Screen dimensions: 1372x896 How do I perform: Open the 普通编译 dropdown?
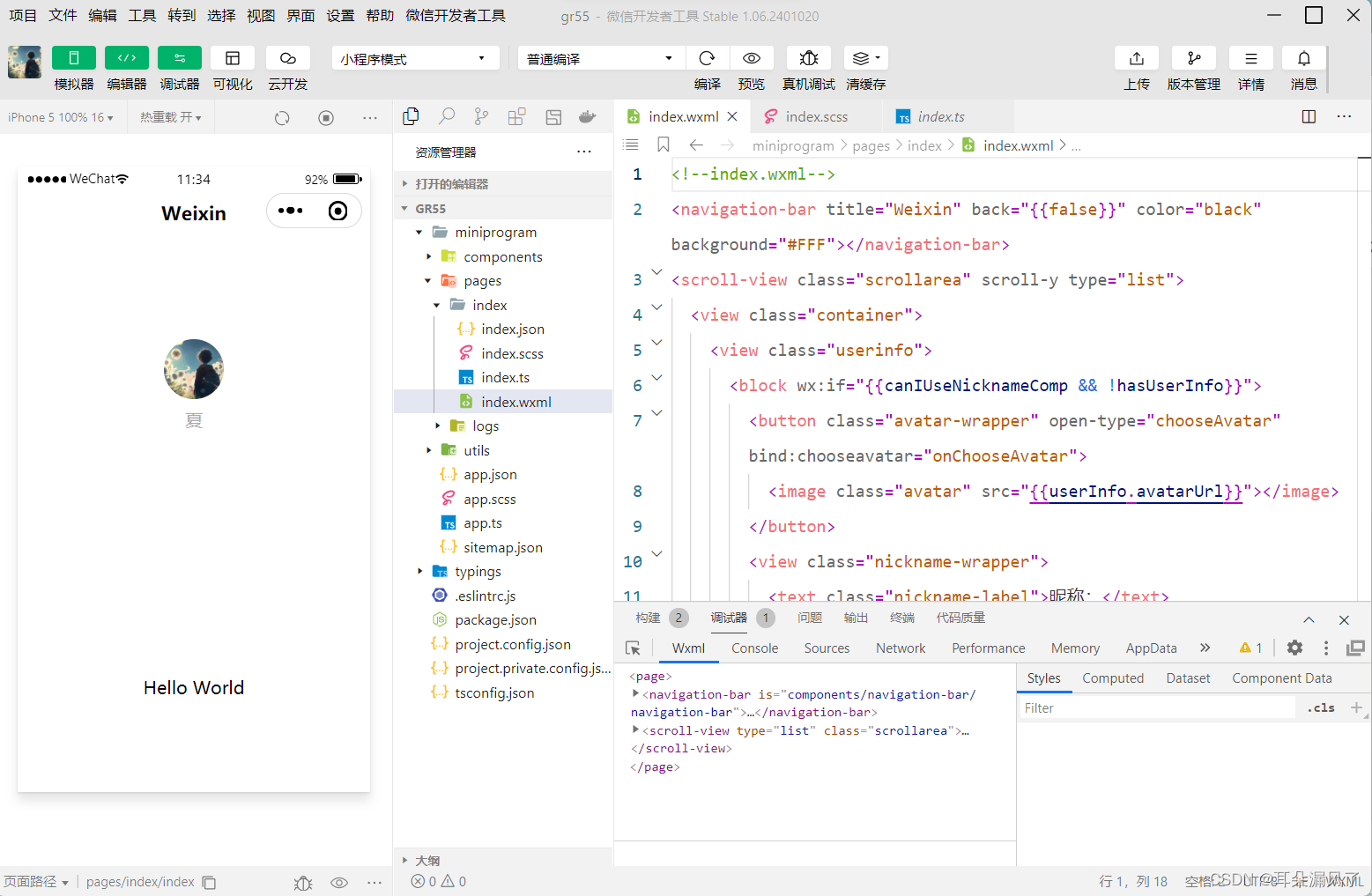[x=601, y=58]
